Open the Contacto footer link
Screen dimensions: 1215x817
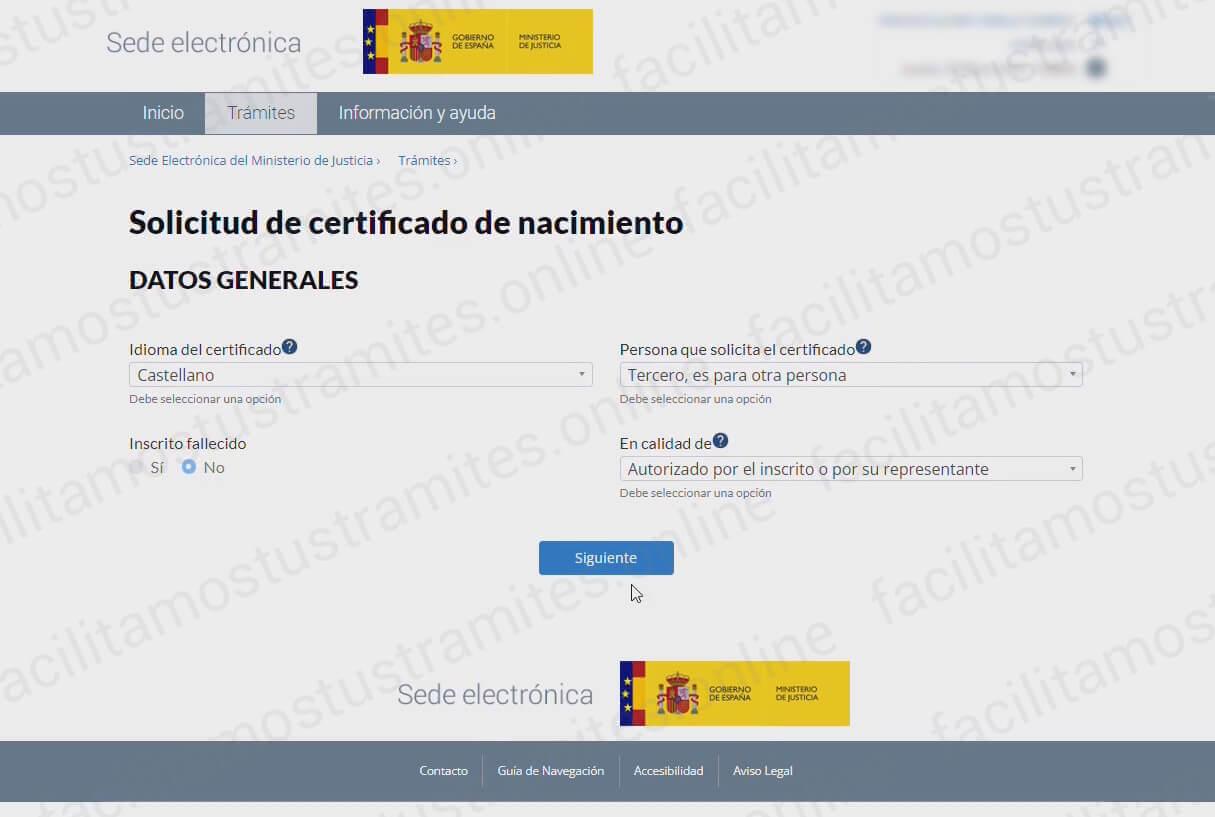coord(443,770)
